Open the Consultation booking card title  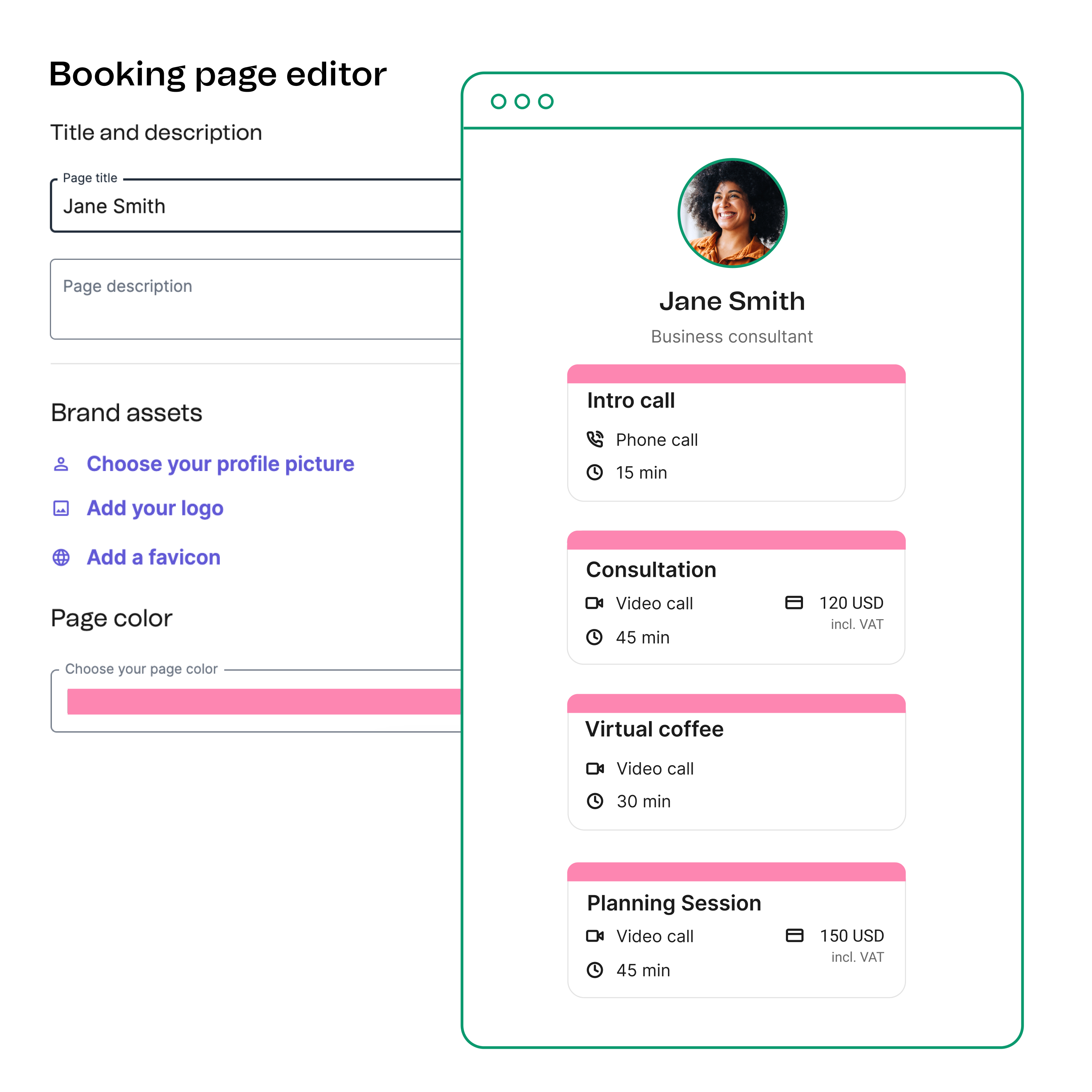coord(651,570)
